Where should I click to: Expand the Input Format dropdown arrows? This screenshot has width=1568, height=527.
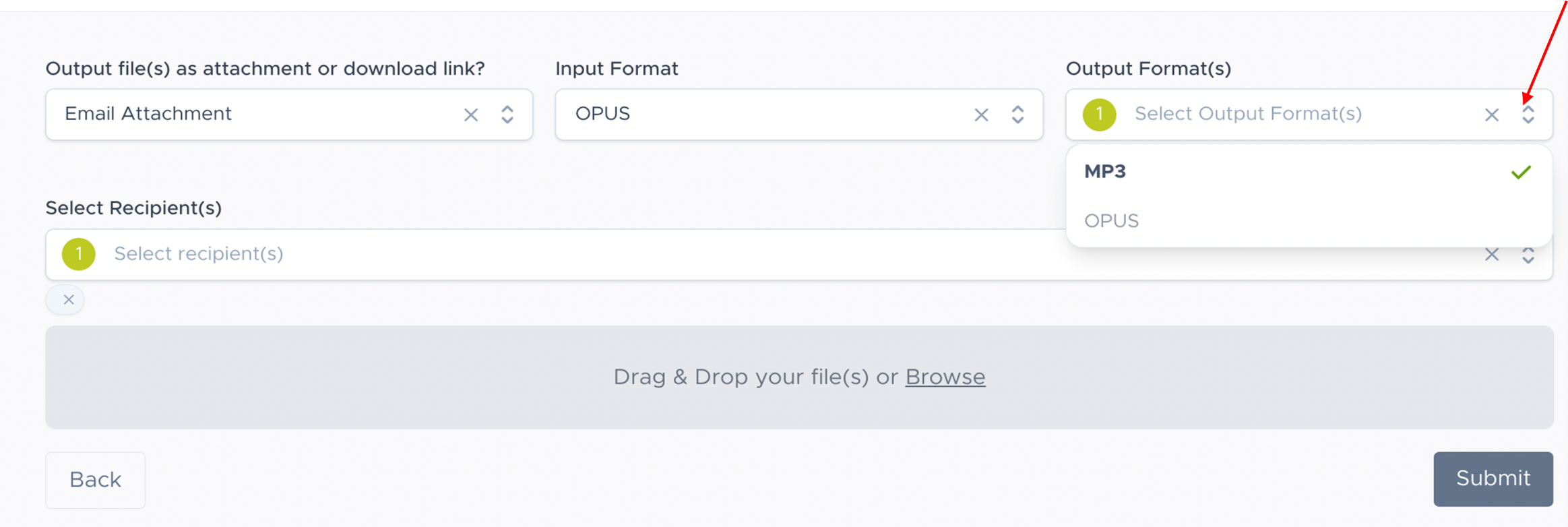[x=1017, y=115]
